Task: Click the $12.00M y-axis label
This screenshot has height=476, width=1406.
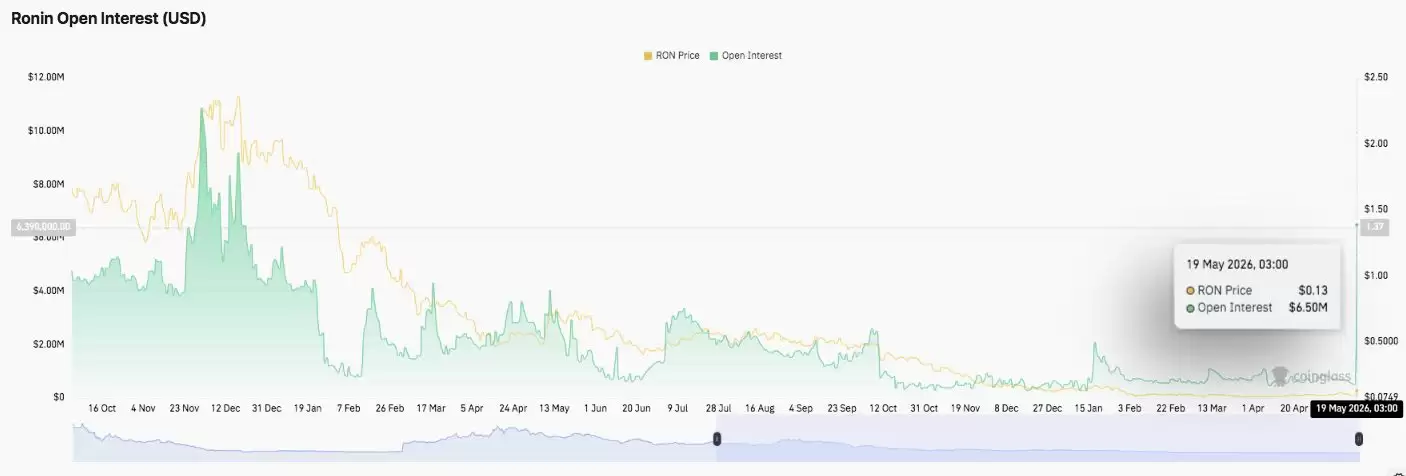Action: (x=47, y=77)
